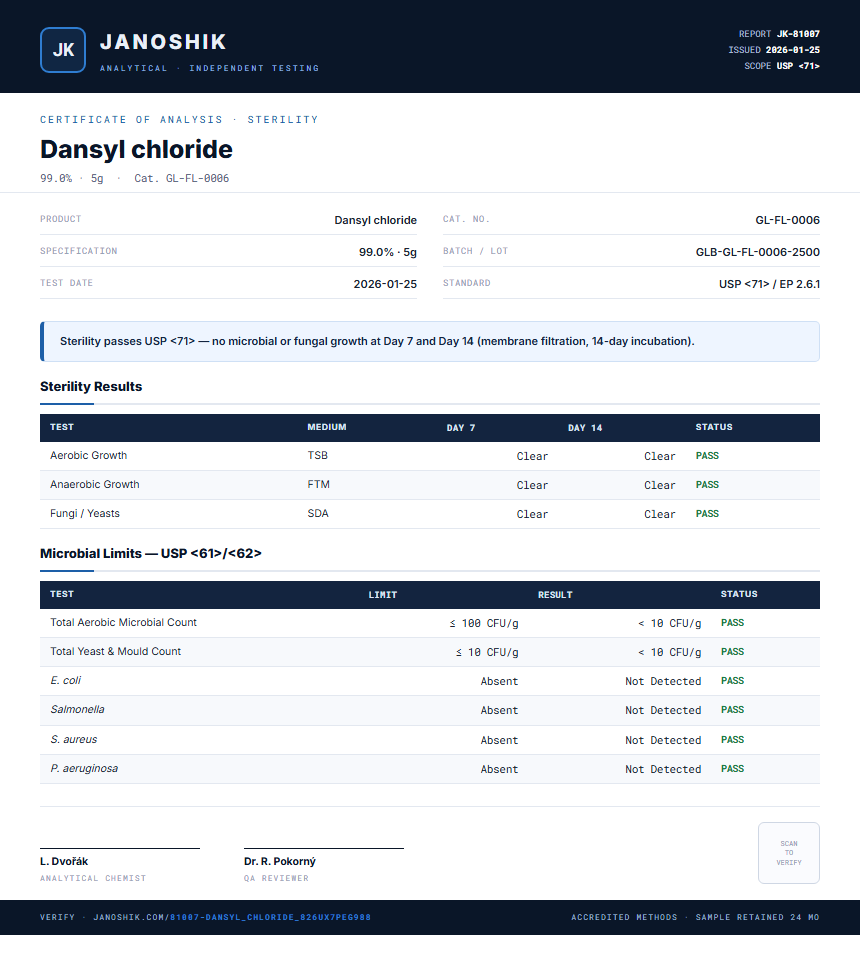860x963 pixels.
Task: Select the Salmonella row label
Action: (x=77, y=709)
